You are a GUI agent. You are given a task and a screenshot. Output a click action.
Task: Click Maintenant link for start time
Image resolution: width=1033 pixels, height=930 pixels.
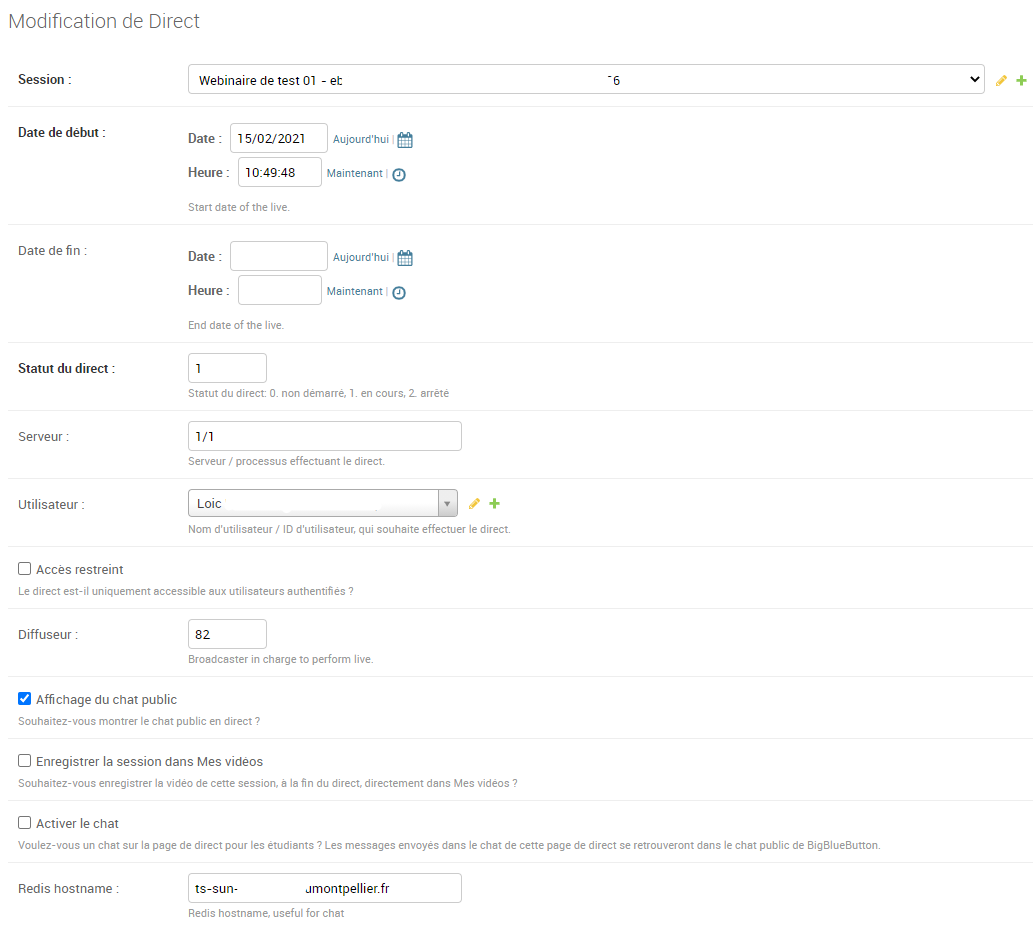pos(354,173)
